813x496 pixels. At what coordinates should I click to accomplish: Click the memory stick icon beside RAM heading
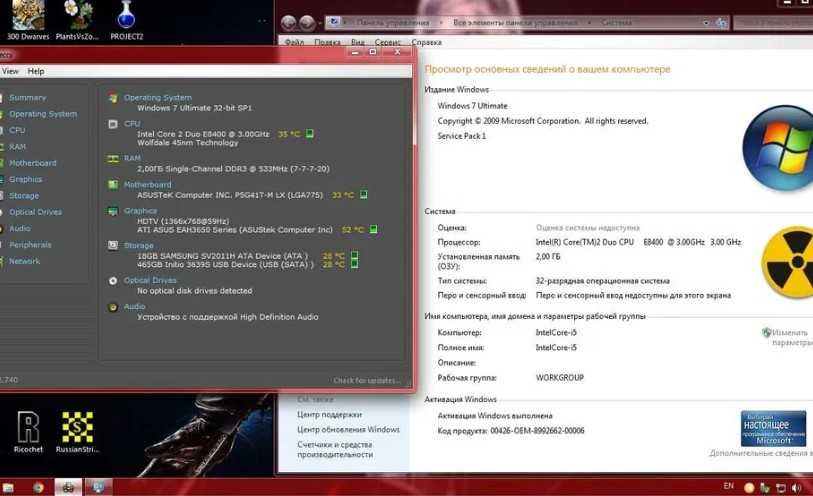tap(113, 159)
